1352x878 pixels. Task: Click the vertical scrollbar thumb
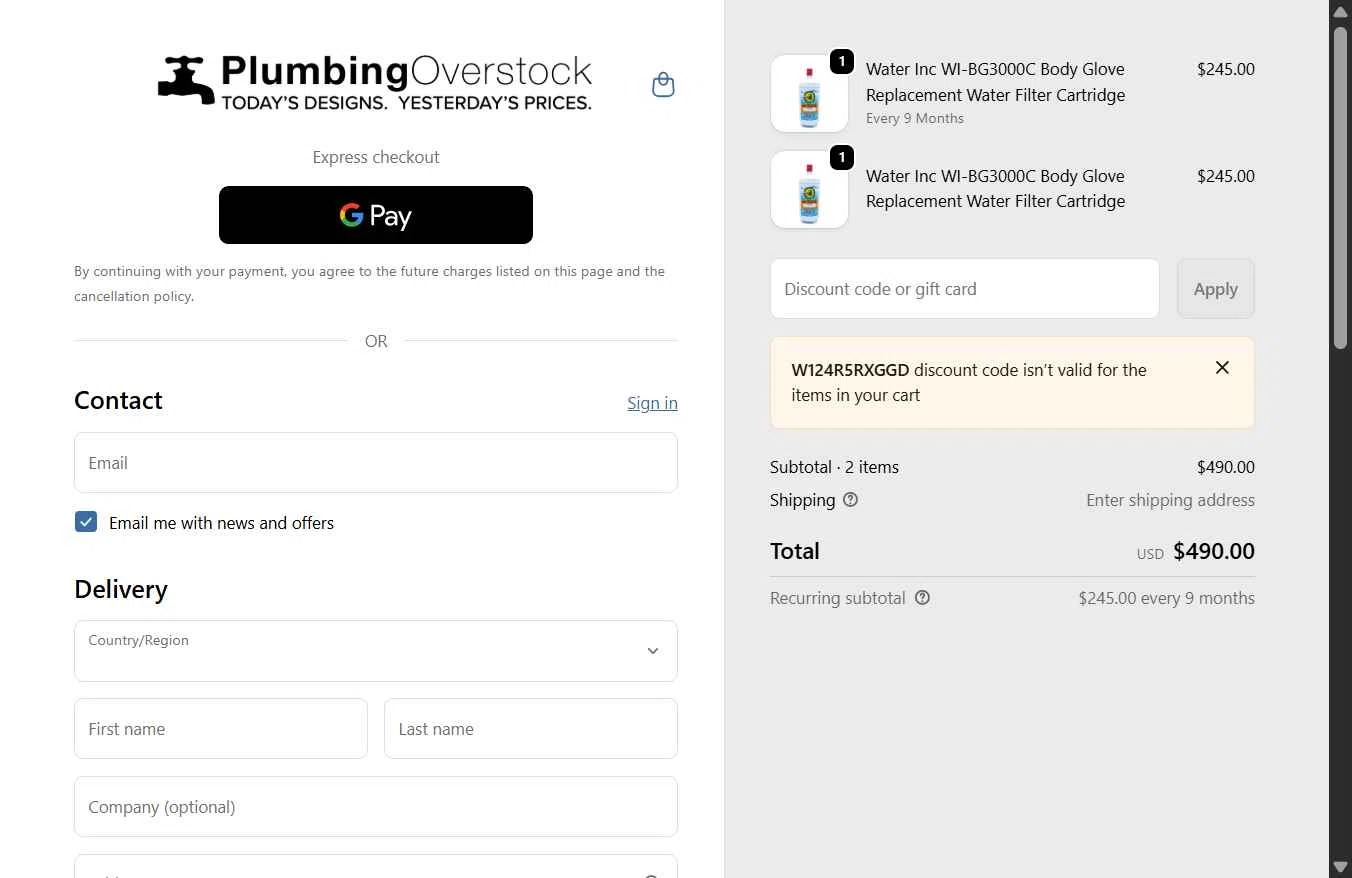pyautogui.click(x=1340, y=187)
